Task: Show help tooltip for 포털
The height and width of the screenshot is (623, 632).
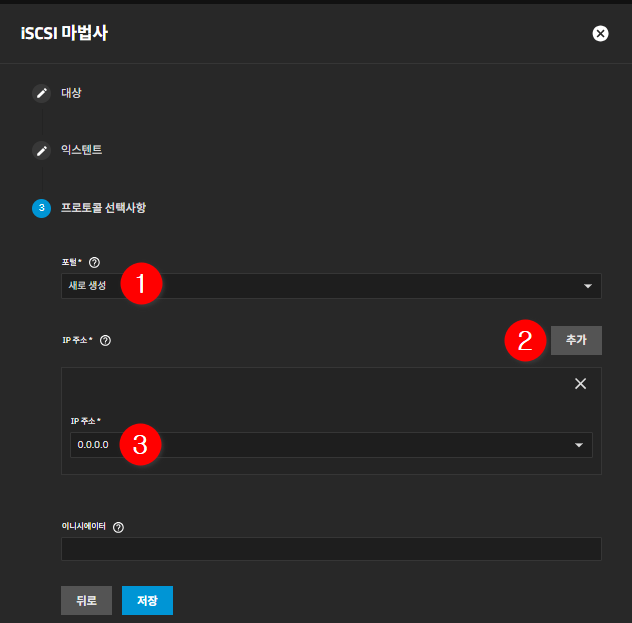Action: pos(94,263)
